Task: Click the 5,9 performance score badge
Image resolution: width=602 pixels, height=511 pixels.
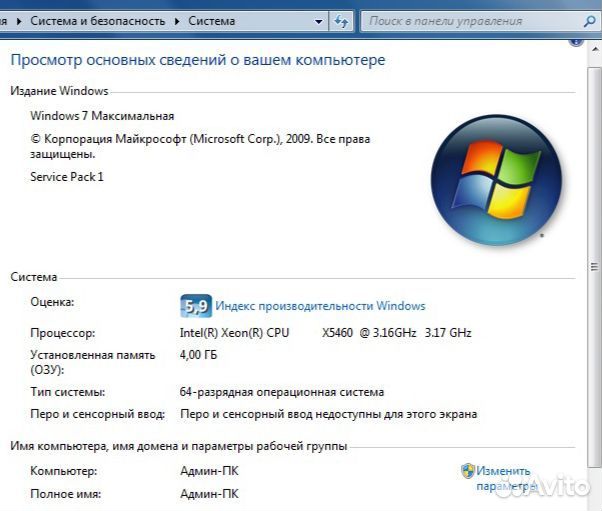Action: (195, 306)
